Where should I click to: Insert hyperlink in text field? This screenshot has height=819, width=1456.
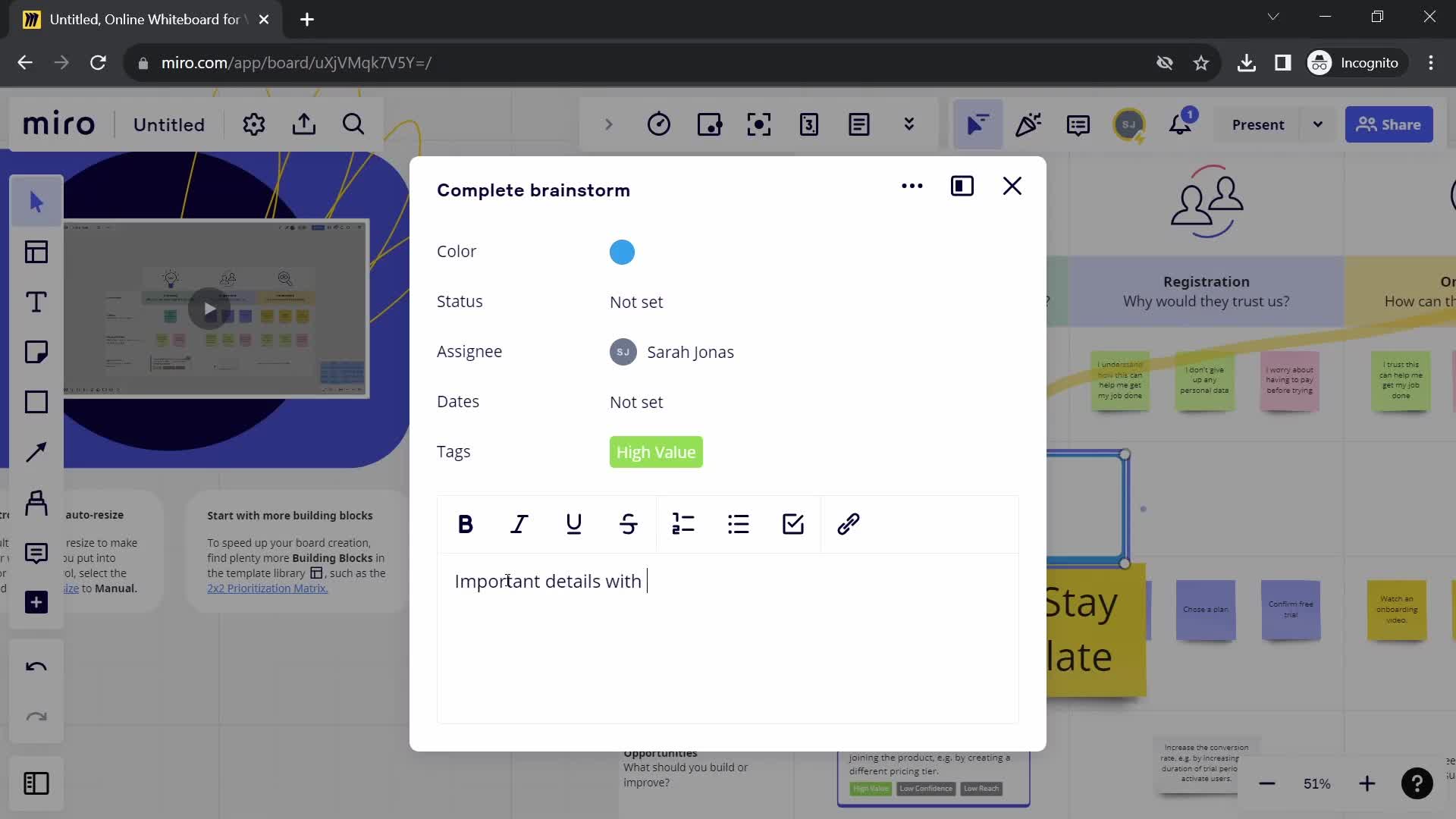[x=848, y=523]
